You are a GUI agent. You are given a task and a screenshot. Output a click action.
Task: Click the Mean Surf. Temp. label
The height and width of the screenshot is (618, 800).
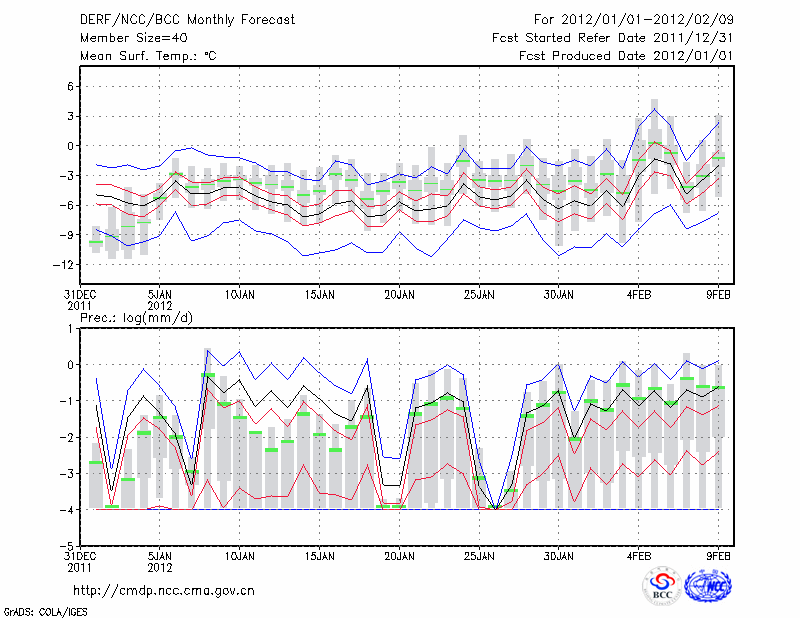pyautogui.click(x=148, y=56)
